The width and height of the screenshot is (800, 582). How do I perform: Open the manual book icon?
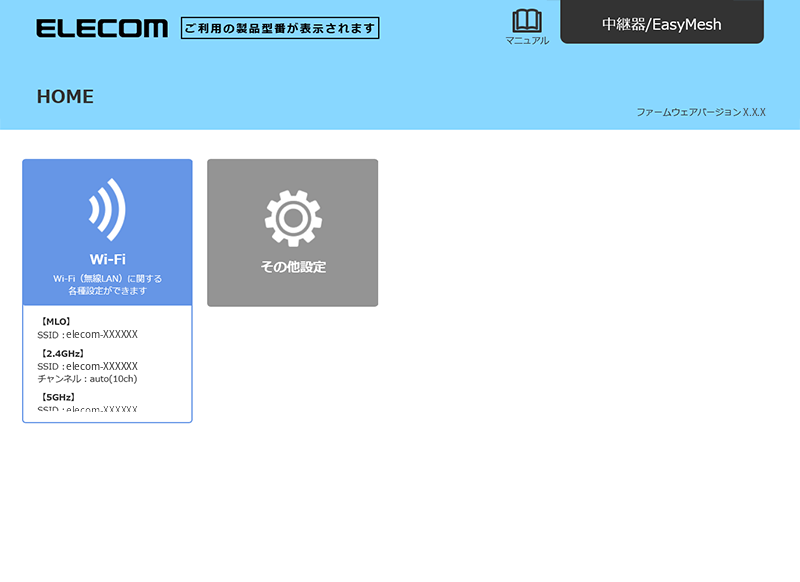pos(527,21)
